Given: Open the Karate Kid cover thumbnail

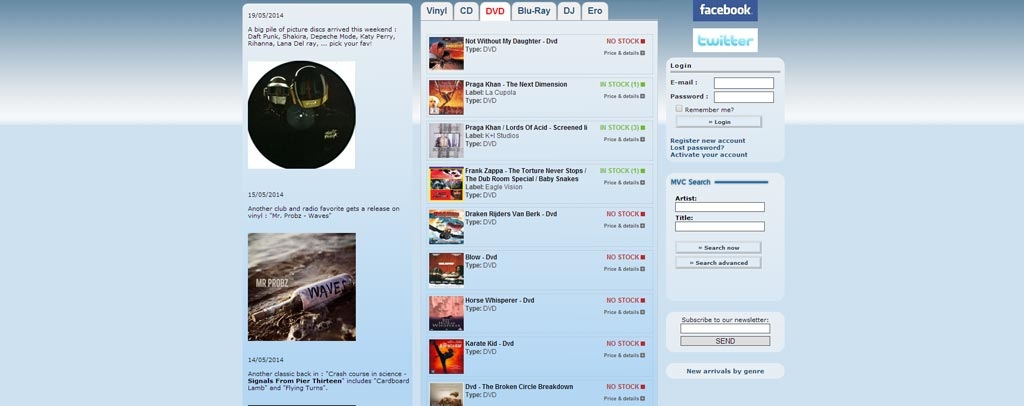Looking at the screenshot, I should tap(447, 356).
